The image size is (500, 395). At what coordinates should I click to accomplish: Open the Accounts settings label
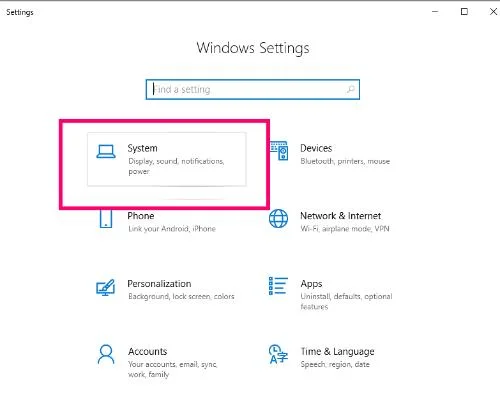click(x=148, y=351)
